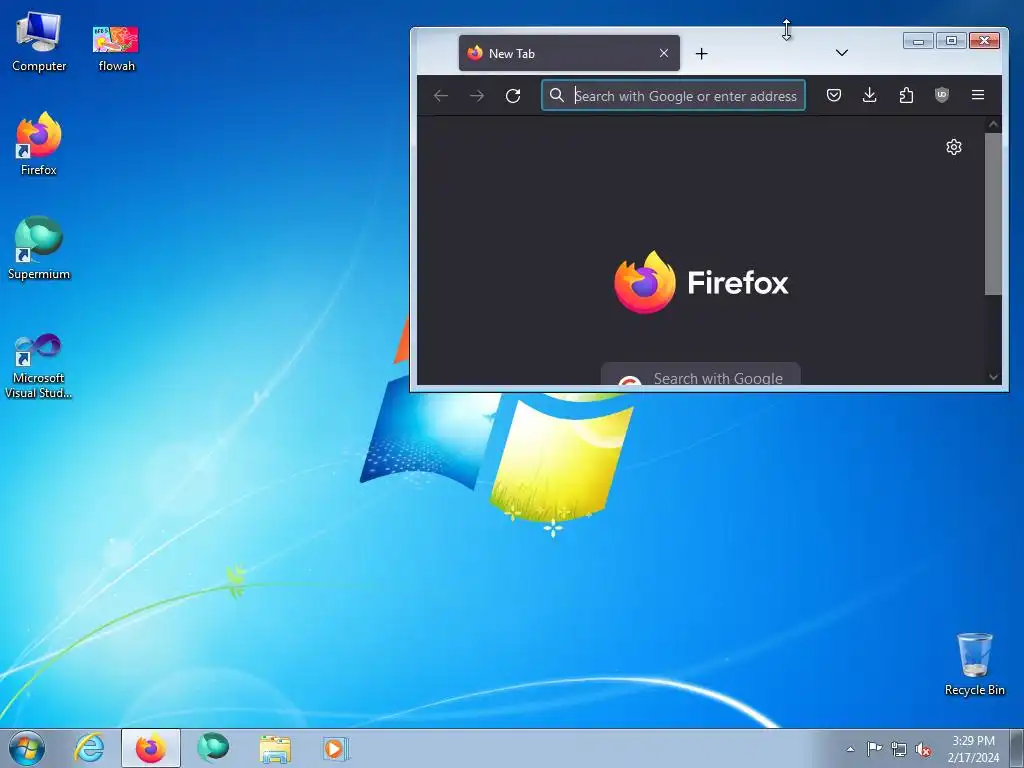Click the muted volume tray icon
Image resolution: width=1024 pixels, height=768 pixels.
pos(923,749)
